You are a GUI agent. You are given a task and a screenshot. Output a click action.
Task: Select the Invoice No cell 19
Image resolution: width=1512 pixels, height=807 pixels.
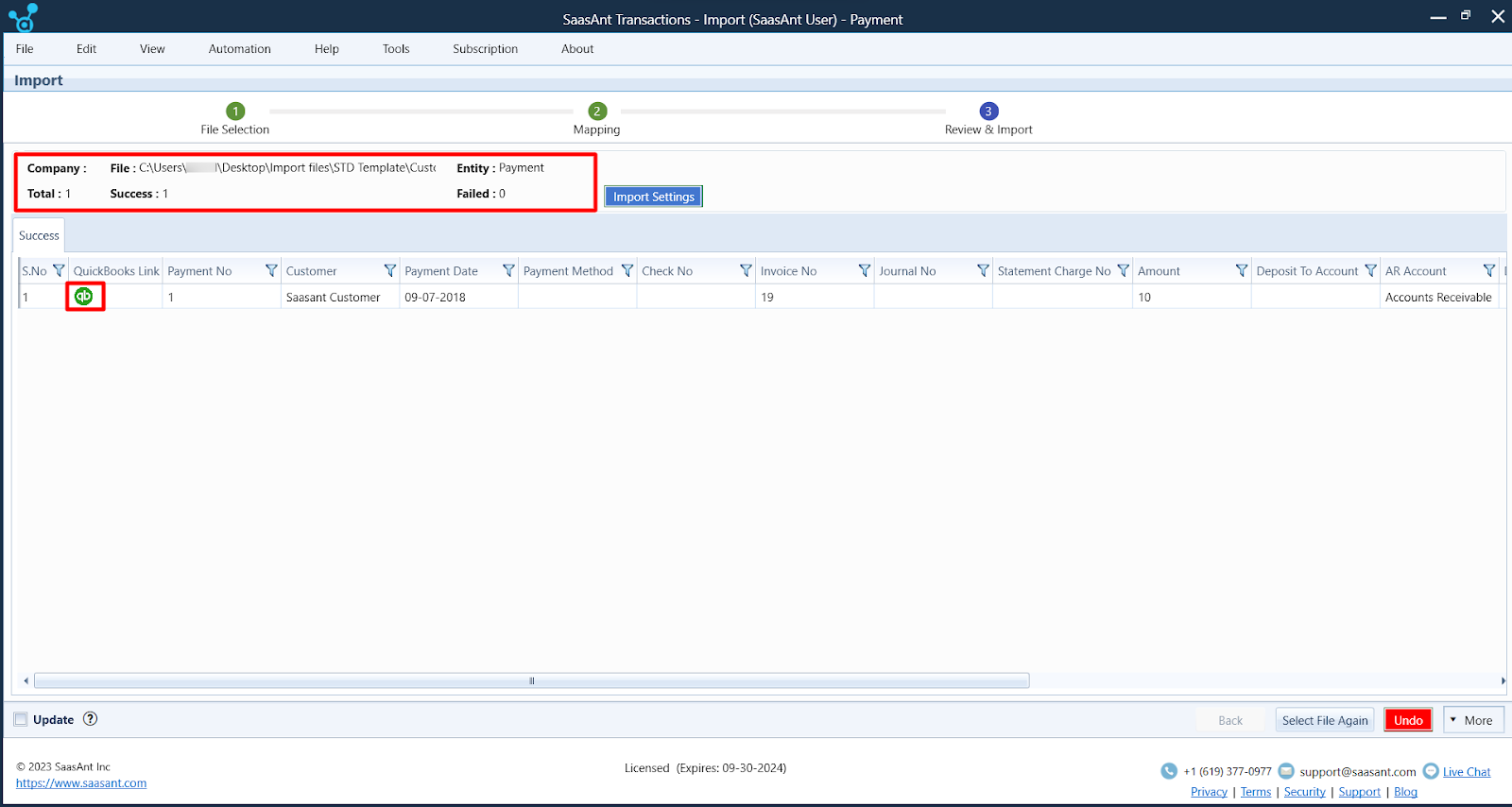click(x=815, y=297)
